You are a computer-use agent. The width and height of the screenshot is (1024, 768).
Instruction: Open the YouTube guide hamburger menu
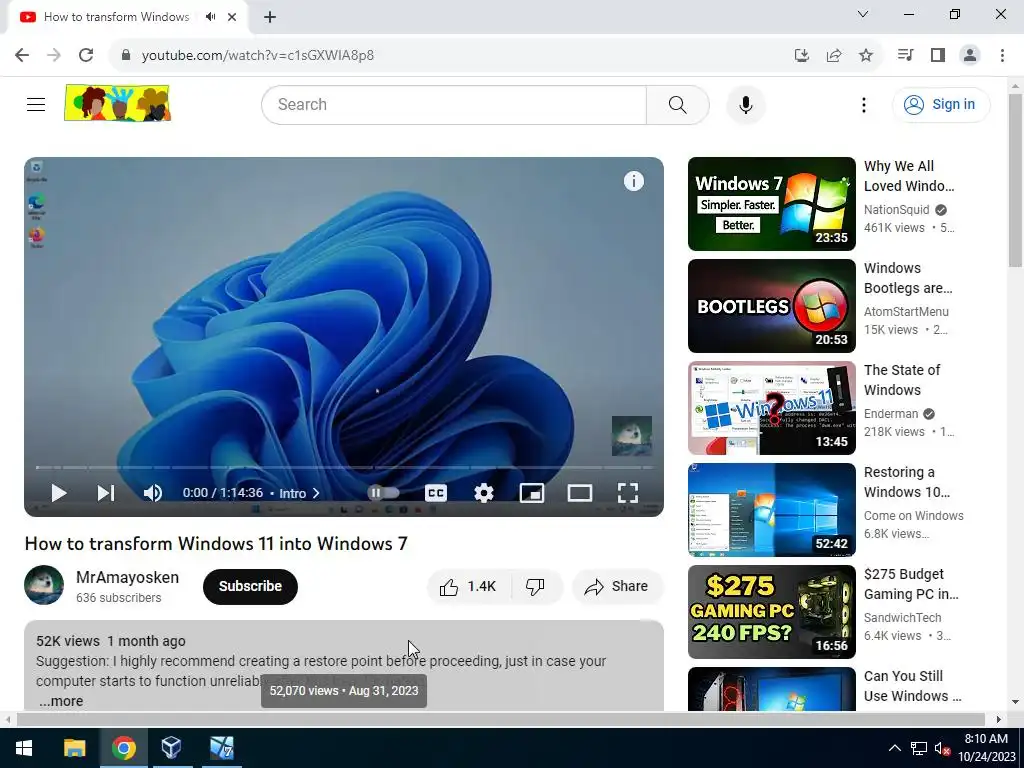(x=36, y=104)
